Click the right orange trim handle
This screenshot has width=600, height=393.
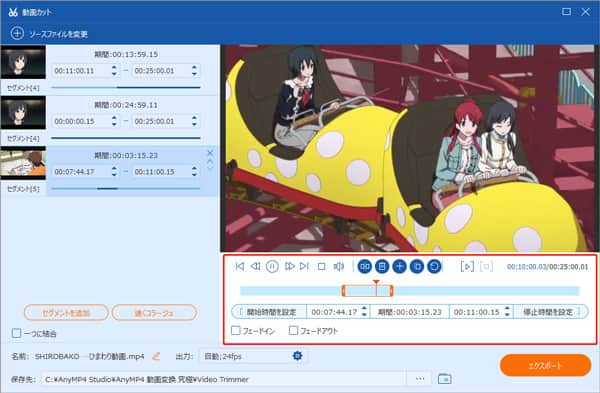click(x=391, y=290)
